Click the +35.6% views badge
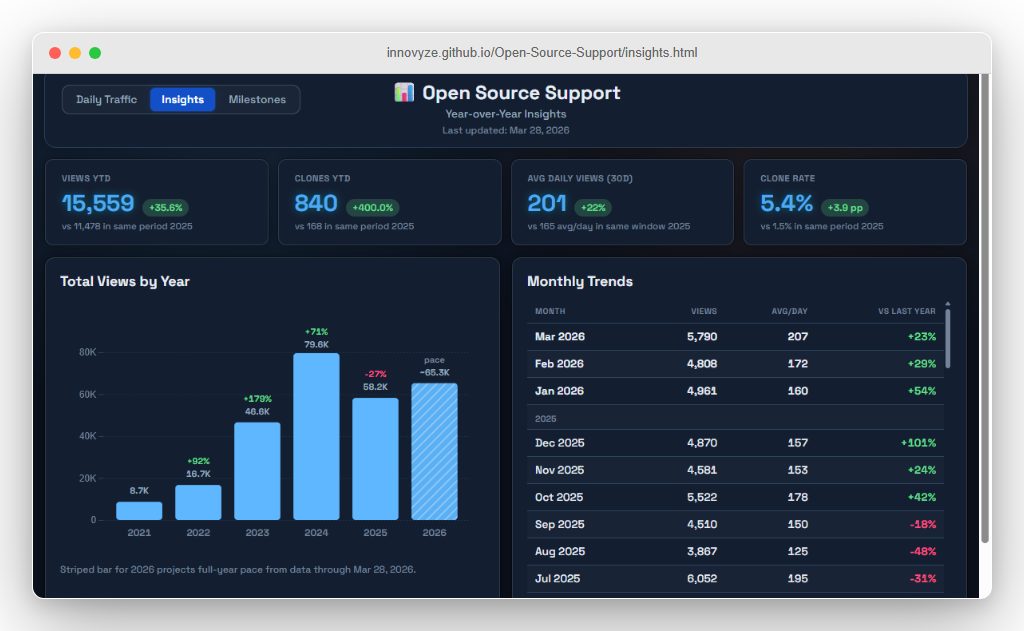The image size is (1024, 631). (x=166, y=208)
